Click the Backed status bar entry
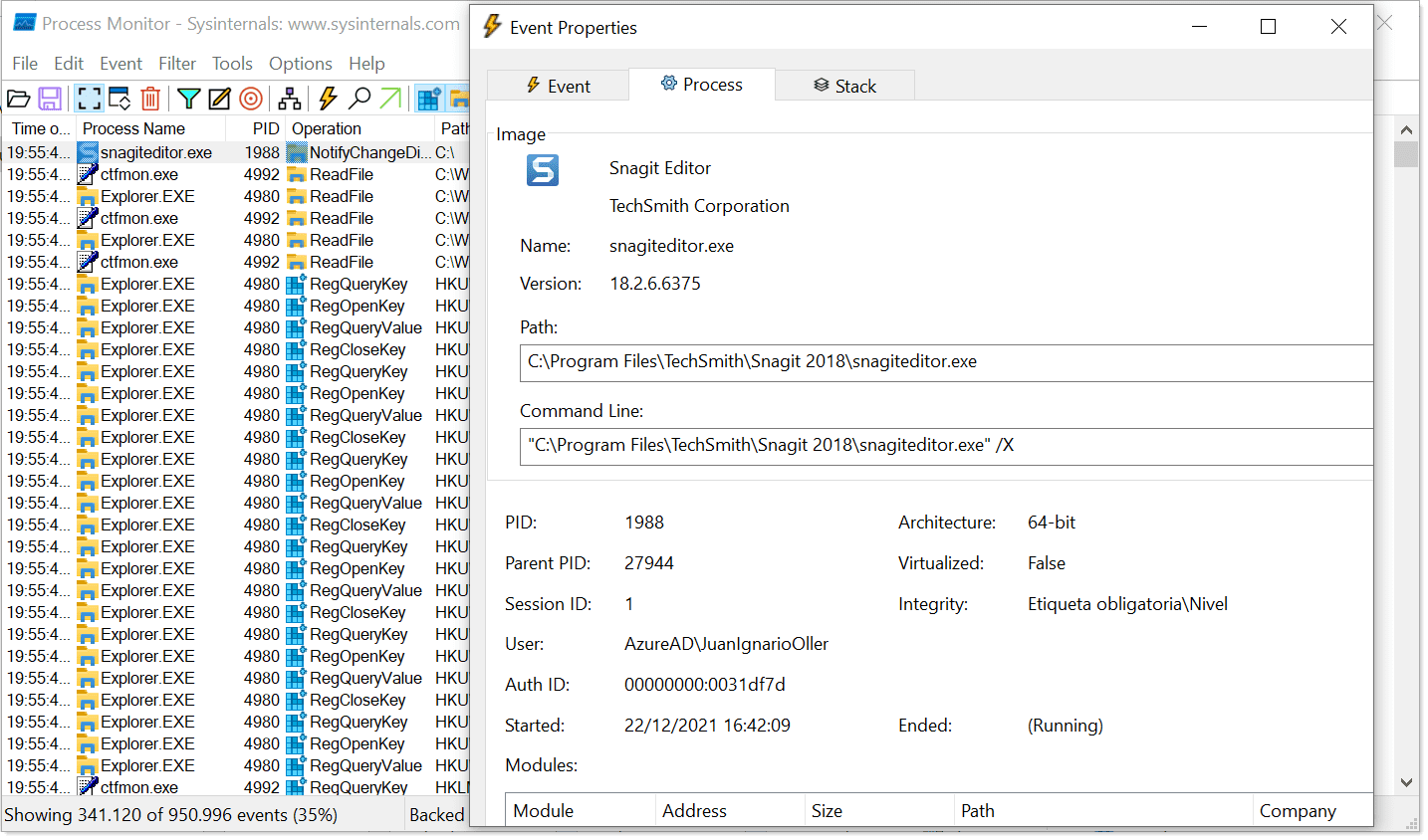Screen dimensions: 1428x840 tap(436, 815)
